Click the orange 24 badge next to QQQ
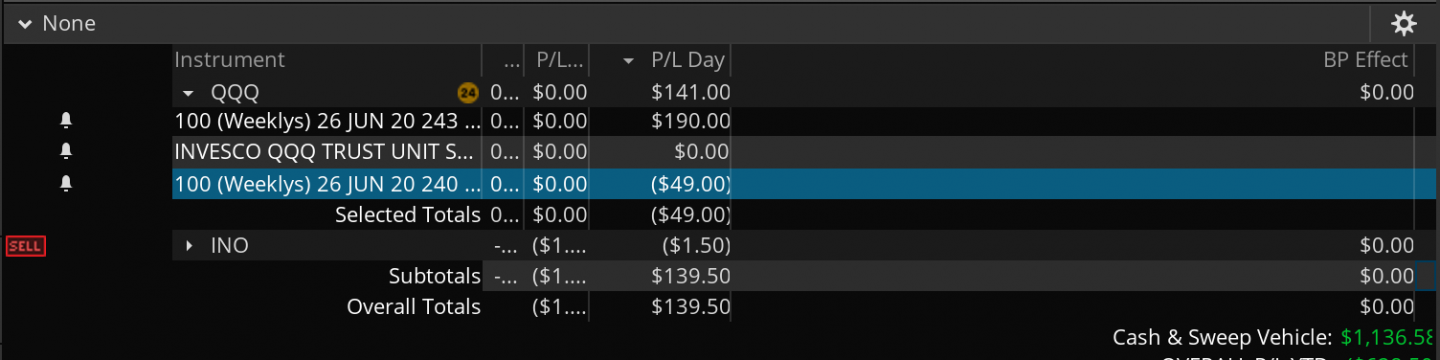Image resolution: width=1440 pixels, height=360 pixels. point(467,93)
